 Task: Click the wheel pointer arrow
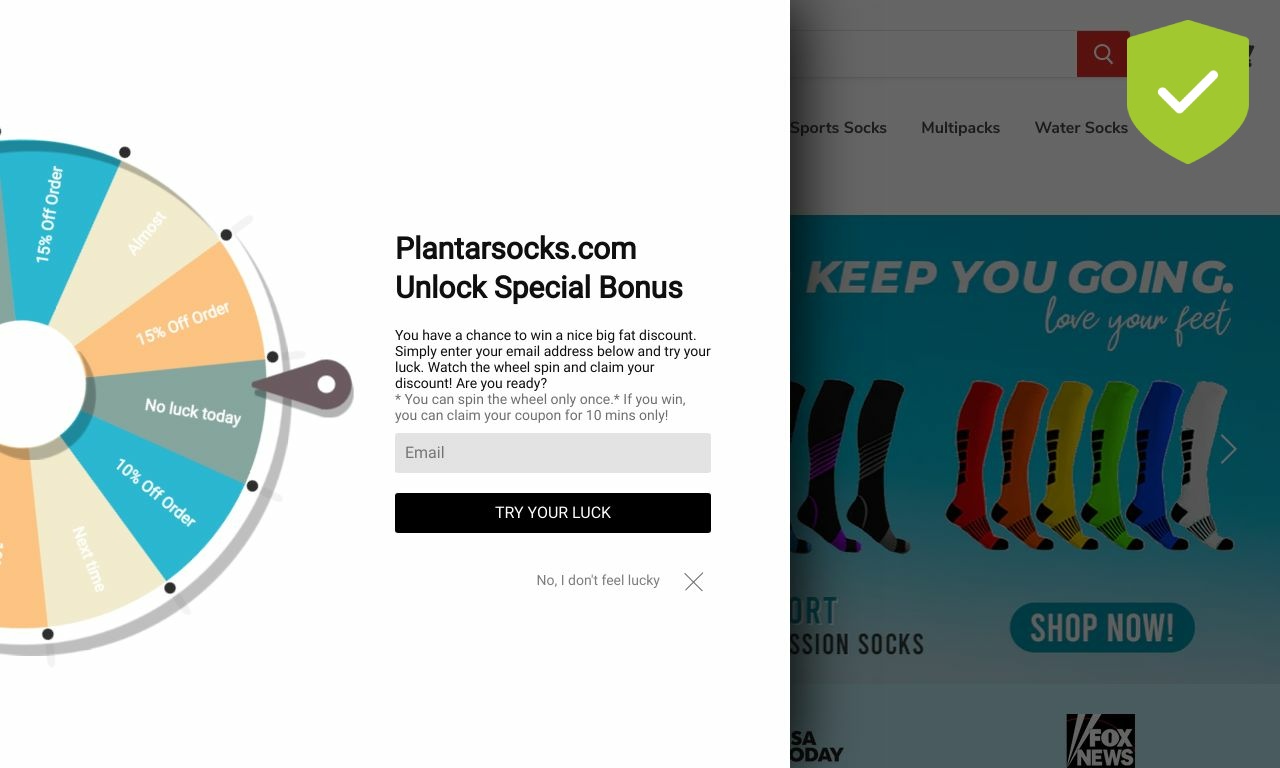tap(304, 385)
